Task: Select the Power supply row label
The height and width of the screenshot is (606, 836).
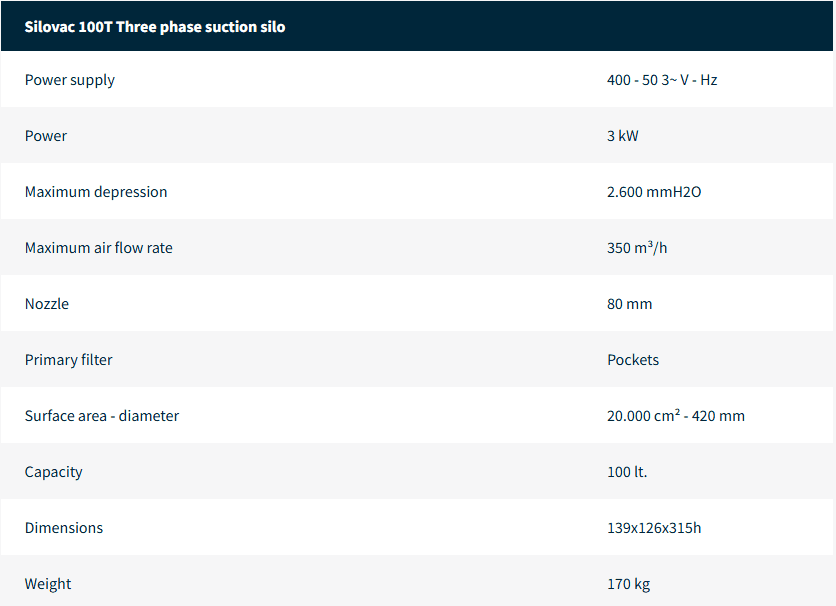Action: click(70, 80)
